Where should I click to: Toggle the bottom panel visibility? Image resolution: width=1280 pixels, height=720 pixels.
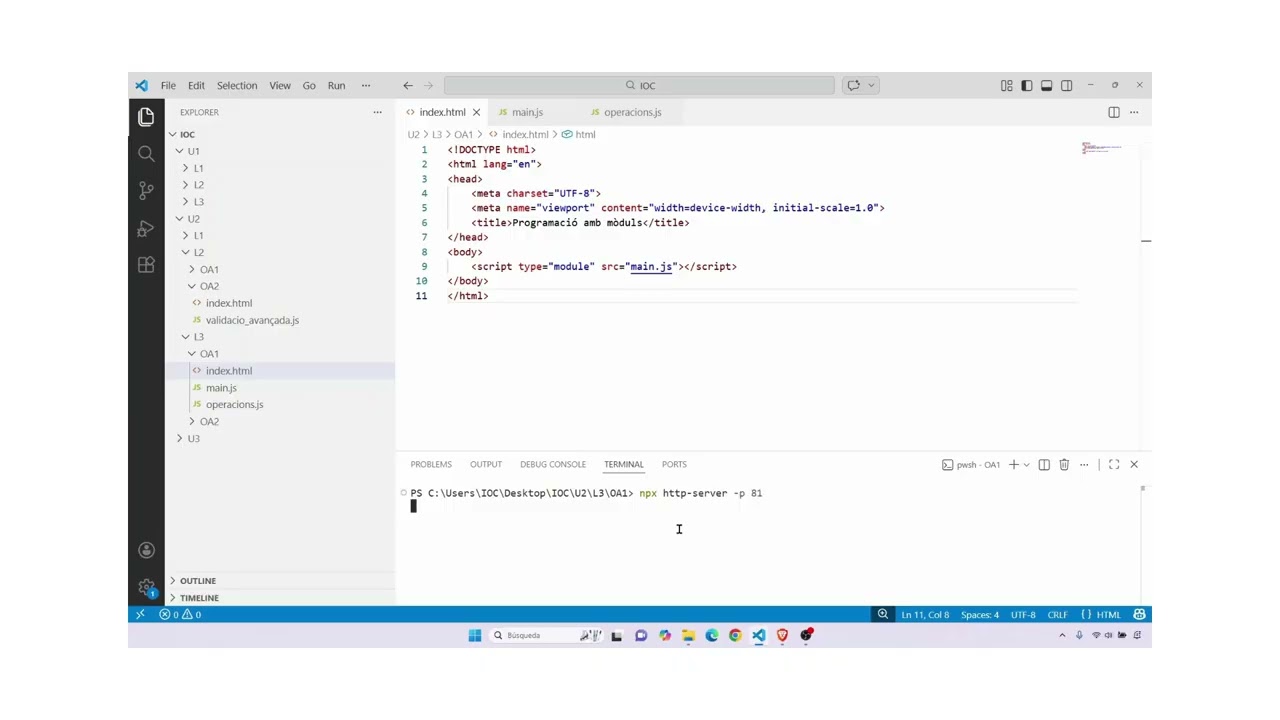[1046, 86]
